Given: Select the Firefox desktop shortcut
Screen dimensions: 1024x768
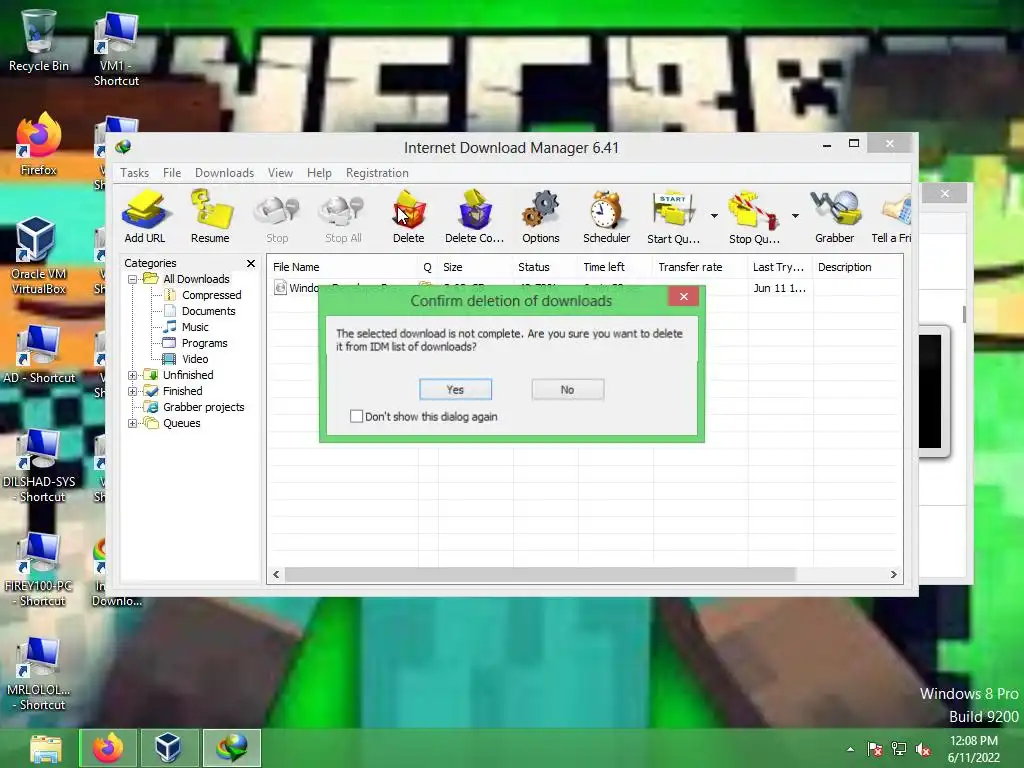Looking at the screenshot, I should click(39, 145).
